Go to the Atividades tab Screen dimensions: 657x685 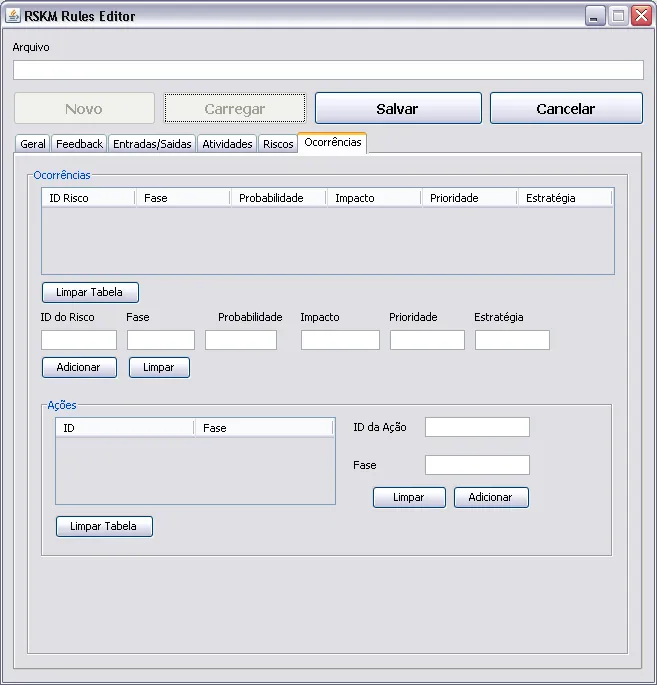[227, 144]
